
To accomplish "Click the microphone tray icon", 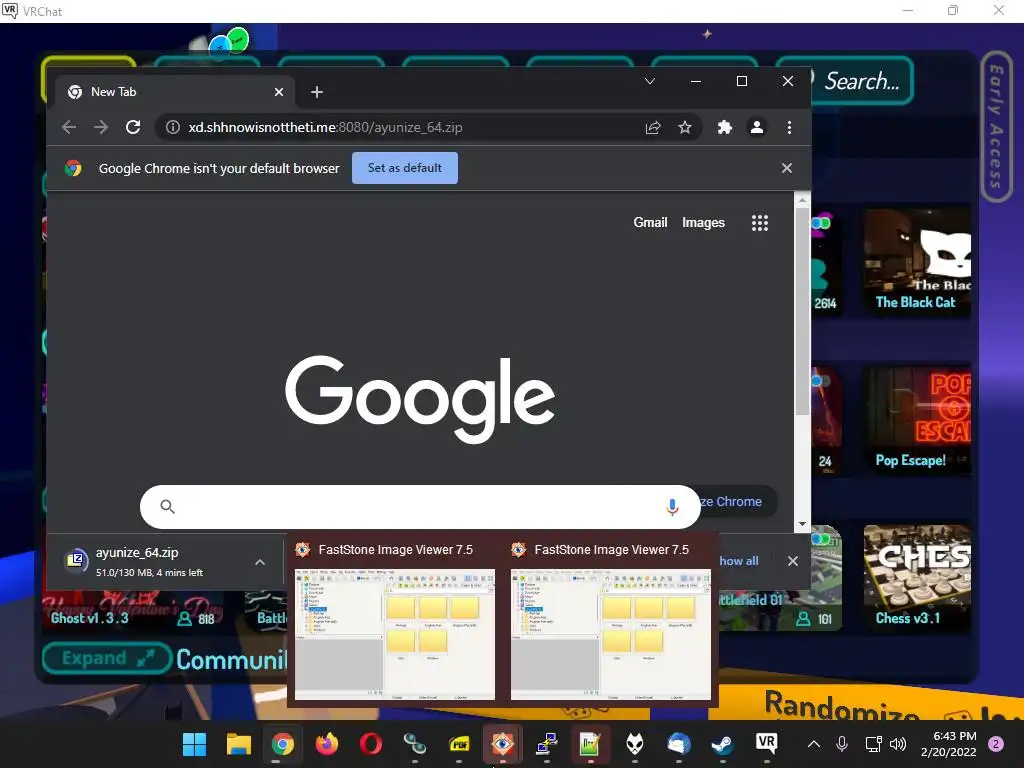I will tap(842, 744).
